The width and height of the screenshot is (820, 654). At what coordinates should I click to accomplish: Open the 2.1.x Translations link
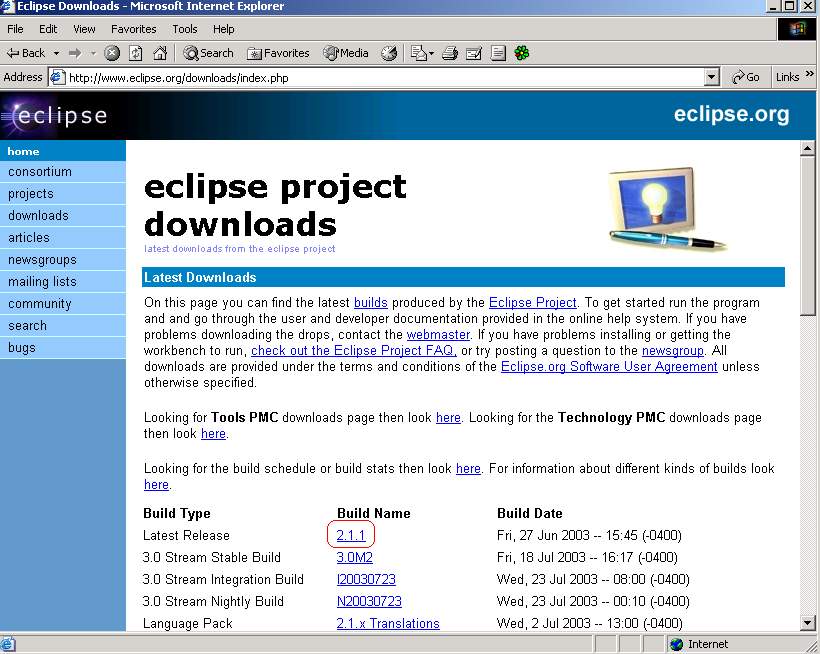coord(388,623)
